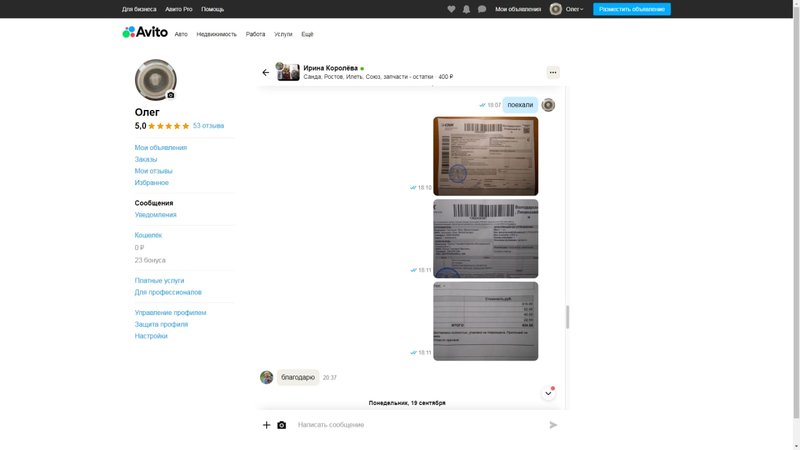The height and width of the screenshot is (450, 800).
Task: Open chat options three-dots button
Action: [553, 72]
